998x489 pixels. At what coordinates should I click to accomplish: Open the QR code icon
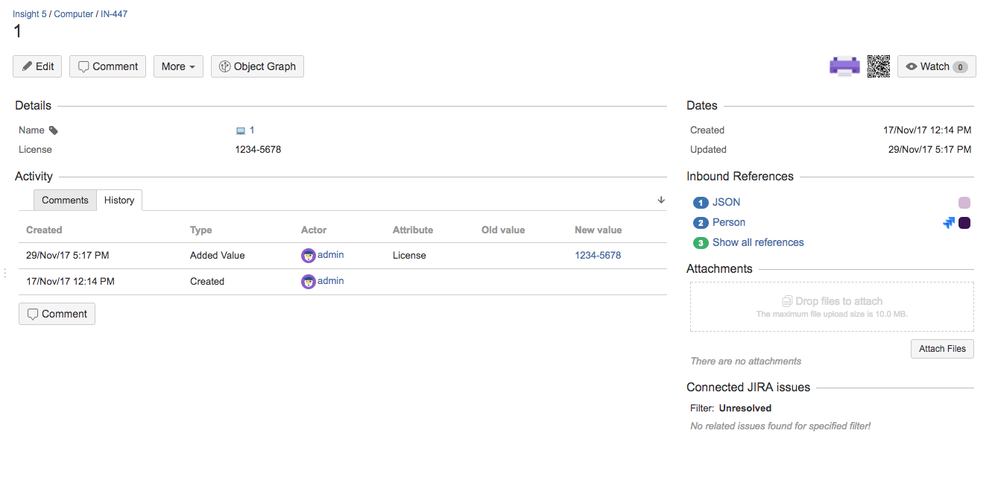click(x=878, y=67)
